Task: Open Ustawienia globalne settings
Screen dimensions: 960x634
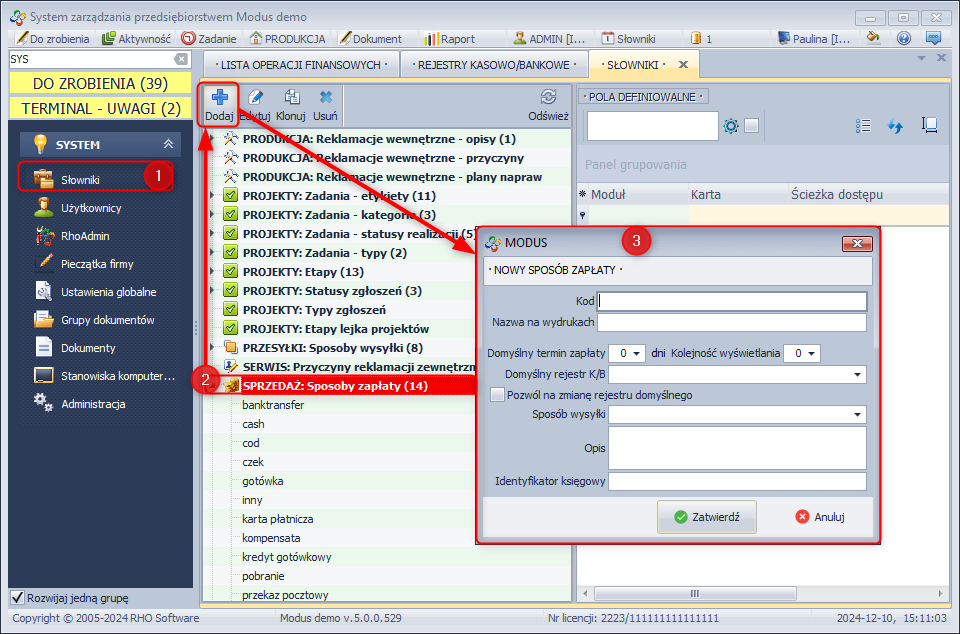Action: (x=108, y=292)
